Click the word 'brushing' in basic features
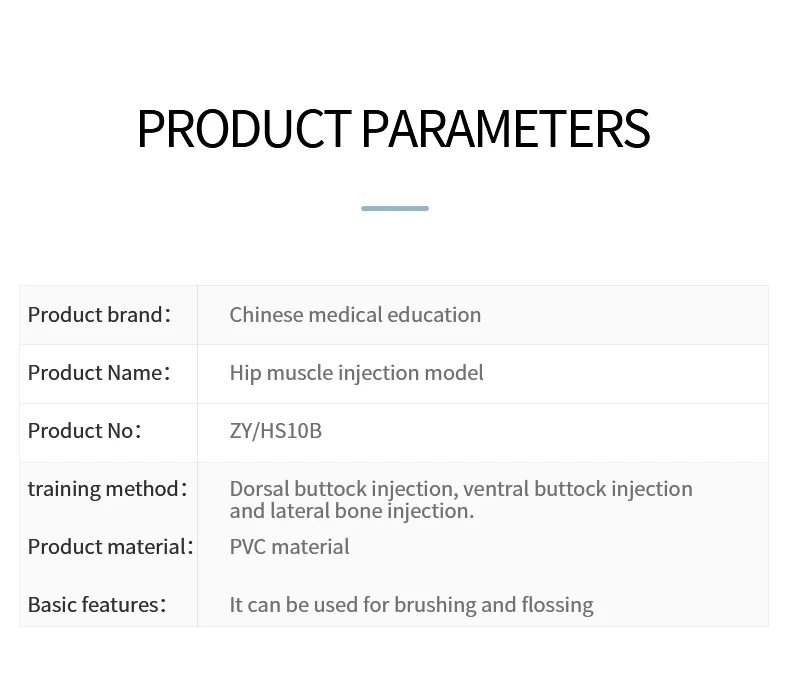Image resolution: width=790 pixels, height=674 pixels. tap(433, 605)
